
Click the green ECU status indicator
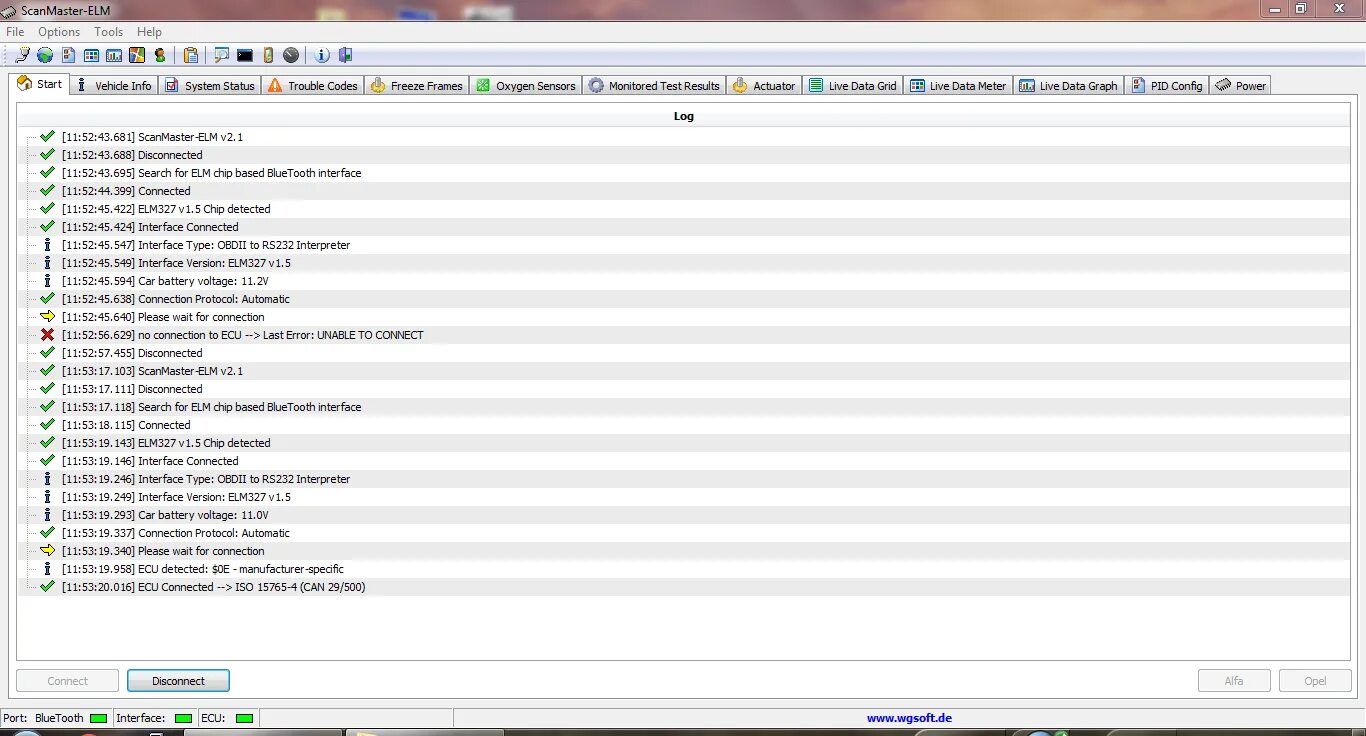point(244,718)
